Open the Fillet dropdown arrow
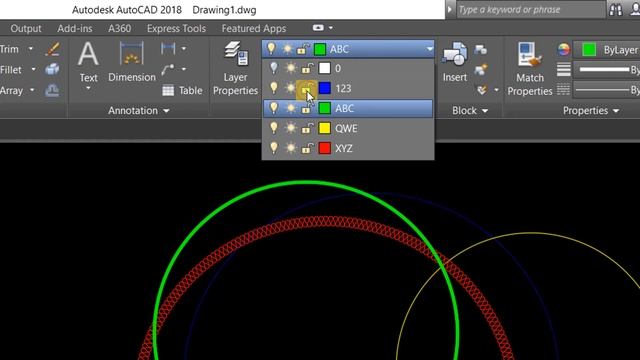Image resolution: width=640 pixels, height=360 pixels. [x=33, y=69]
